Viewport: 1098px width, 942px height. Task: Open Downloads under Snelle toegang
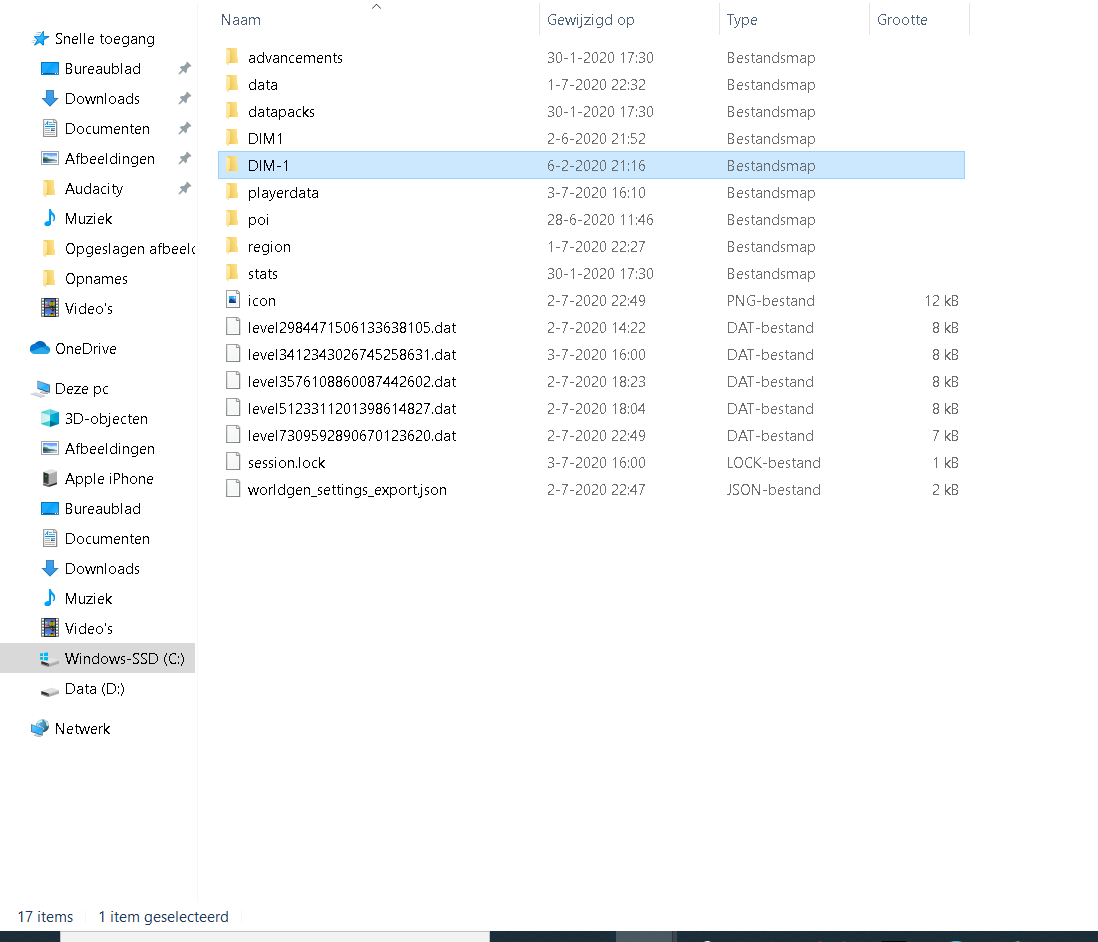coord(102,99)
